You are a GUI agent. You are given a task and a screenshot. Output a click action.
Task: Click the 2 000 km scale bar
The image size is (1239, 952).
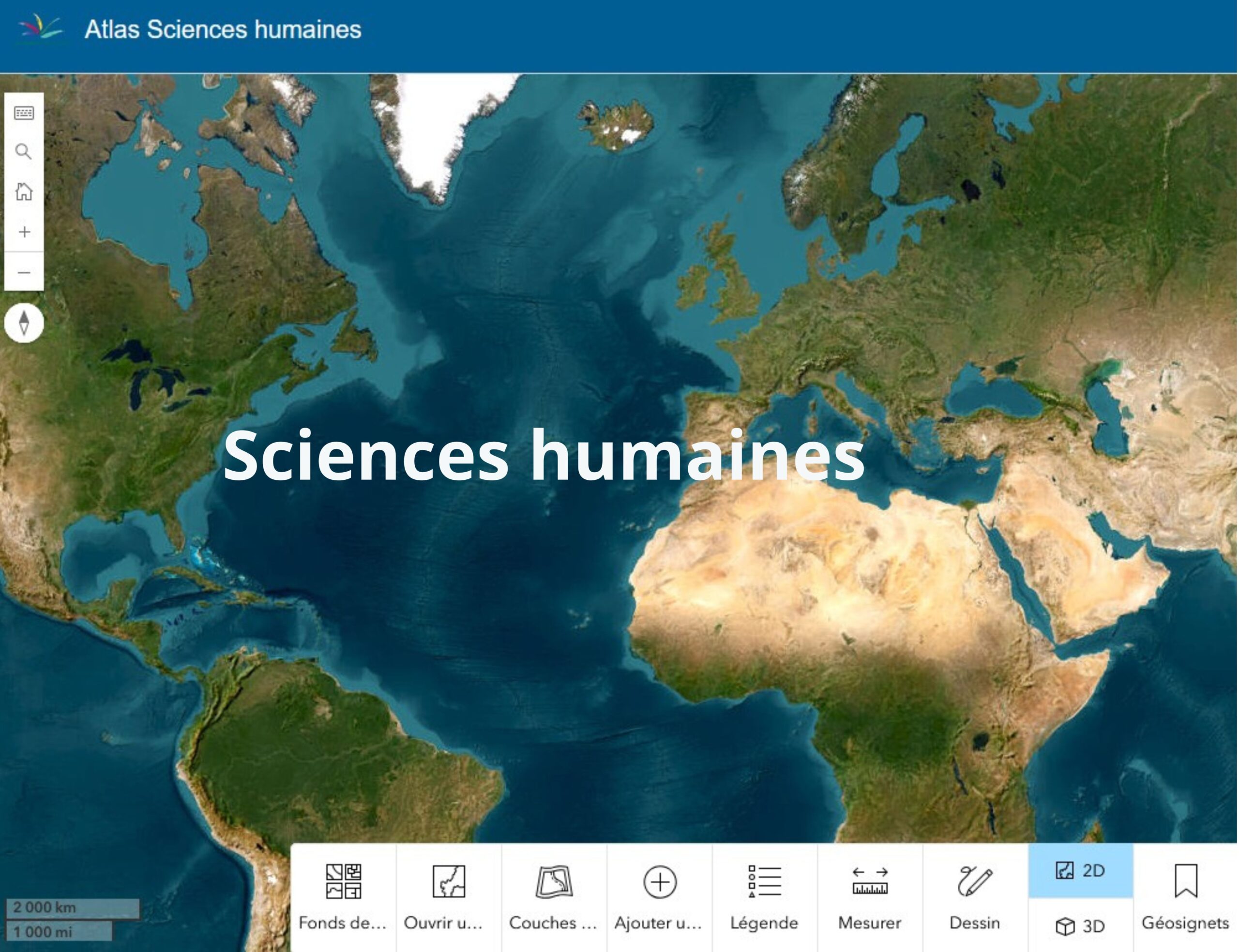(x=73, y=907)
